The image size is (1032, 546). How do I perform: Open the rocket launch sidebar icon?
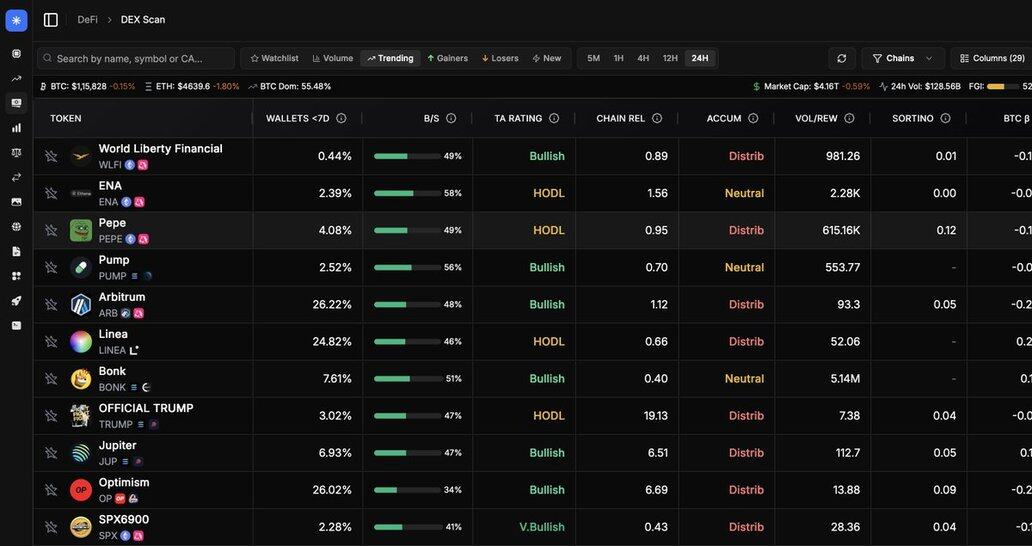[16, 301]
